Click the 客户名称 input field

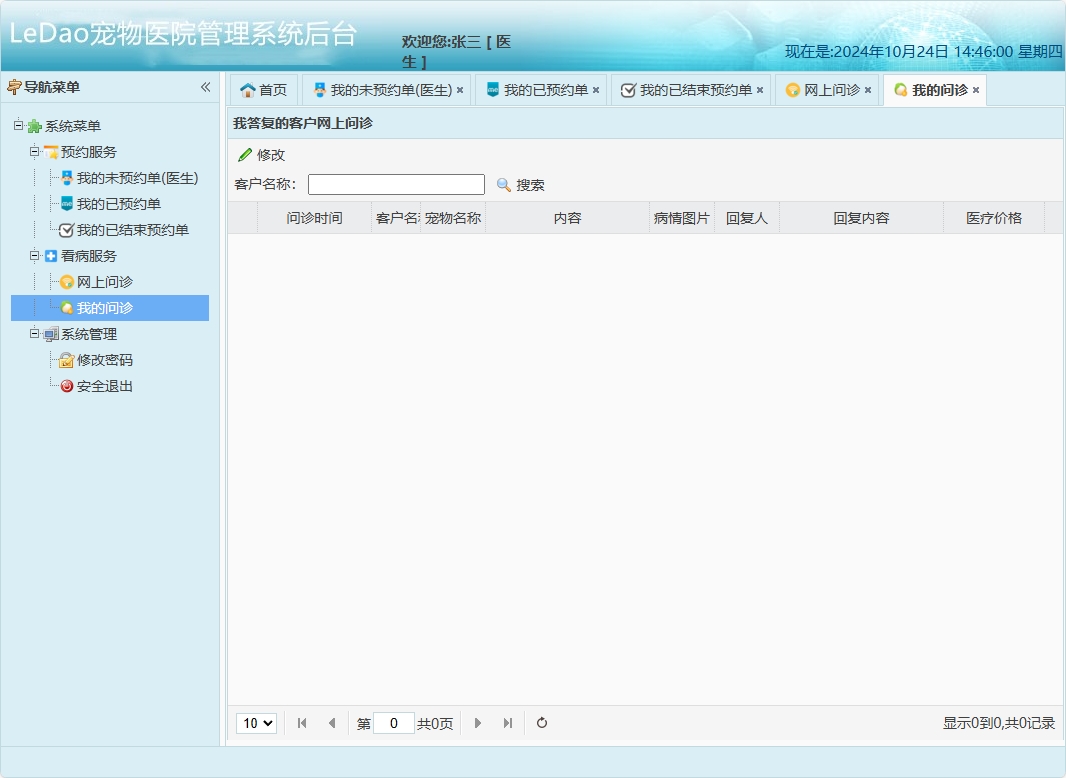(396, 184)
